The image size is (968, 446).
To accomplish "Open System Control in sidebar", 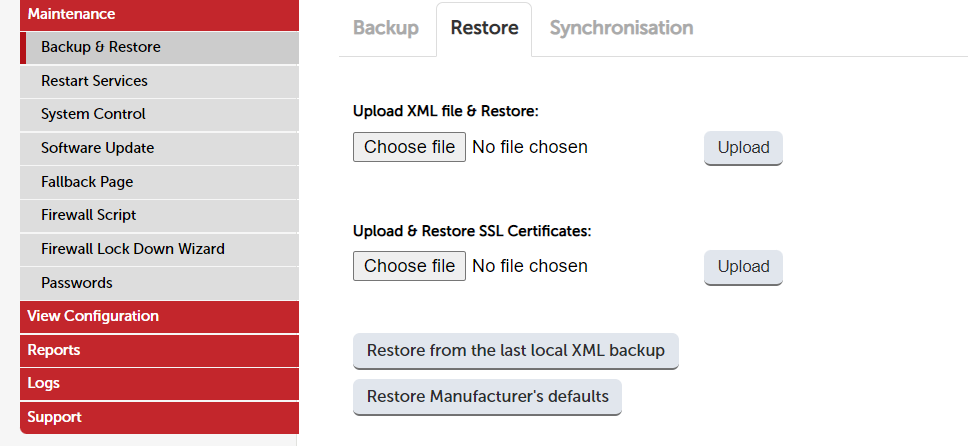I will click(159, 115).
